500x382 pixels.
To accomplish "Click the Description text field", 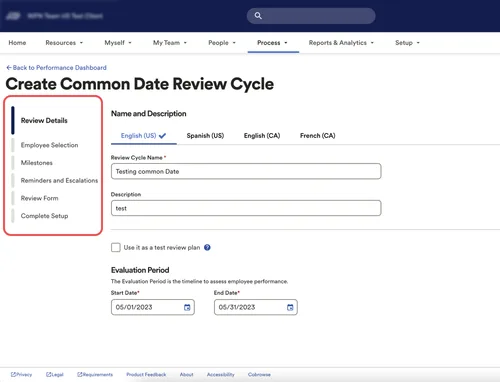I will tap(246, 208).
